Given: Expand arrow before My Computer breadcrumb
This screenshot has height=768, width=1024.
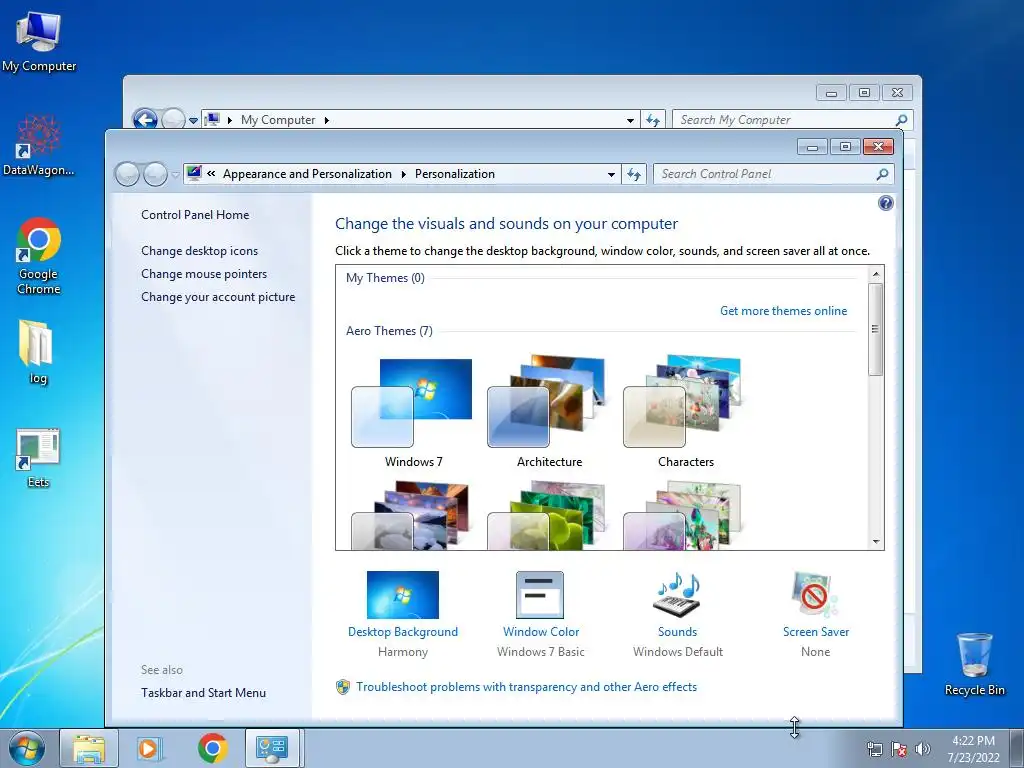Looking at the screenshot, I should pos(230,120).
